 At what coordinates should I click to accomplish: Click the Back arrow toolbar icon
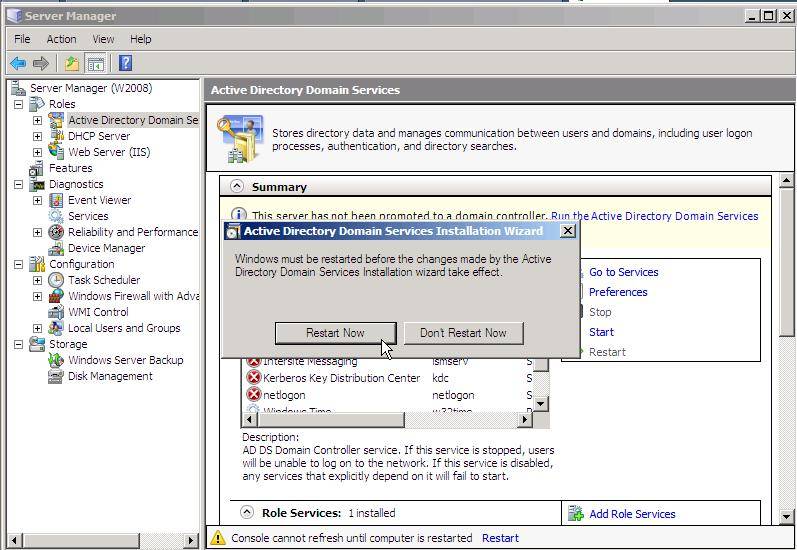18,64
